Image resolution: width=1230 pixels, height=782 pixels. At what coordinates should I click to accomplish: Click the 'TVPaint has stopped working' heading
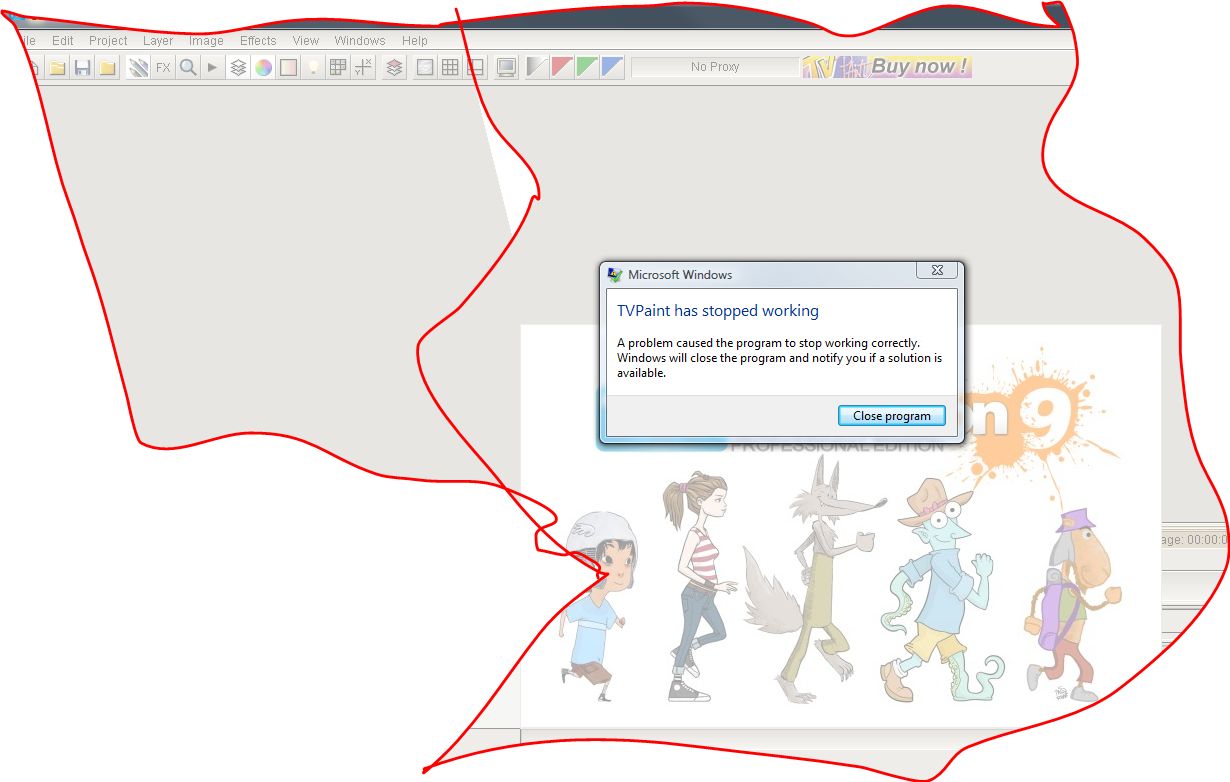click(x=718, y=311)
